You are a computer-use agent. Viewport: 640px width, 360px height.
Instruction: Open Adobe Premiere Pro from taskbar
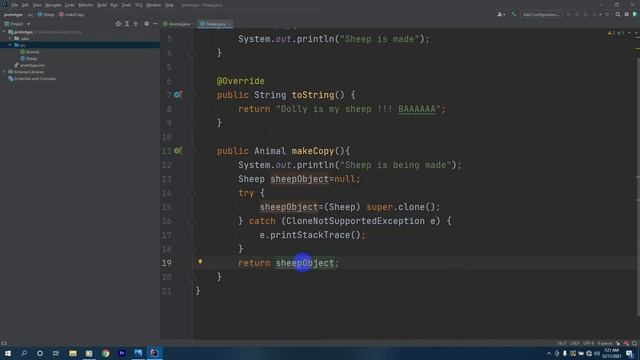122,353
